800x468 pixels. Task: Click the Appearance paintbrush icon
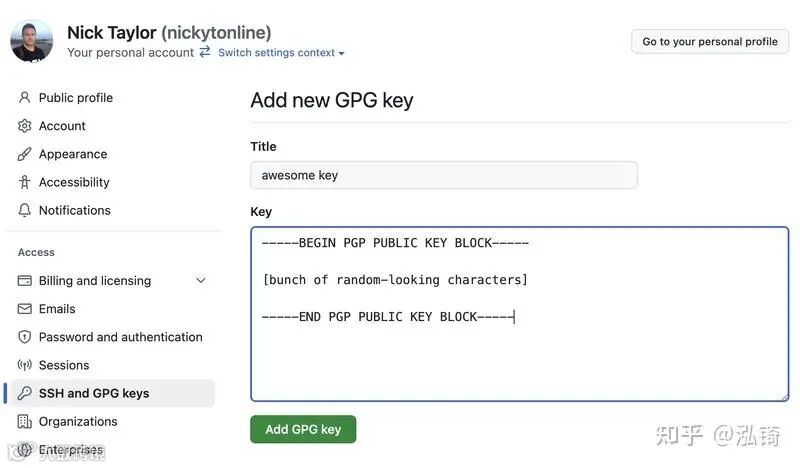point(25,154)
